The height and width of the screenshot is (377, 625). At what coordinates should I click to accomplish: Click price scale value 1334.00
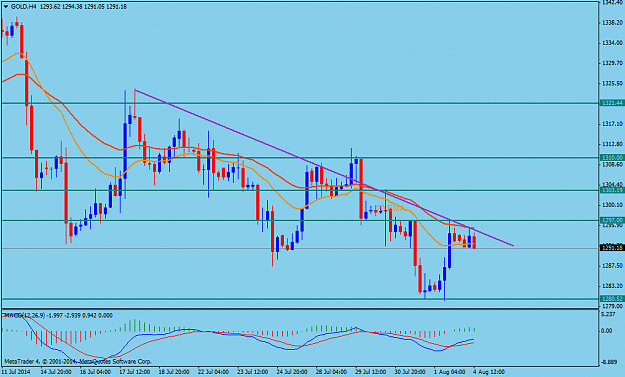(x=612, y=43)
